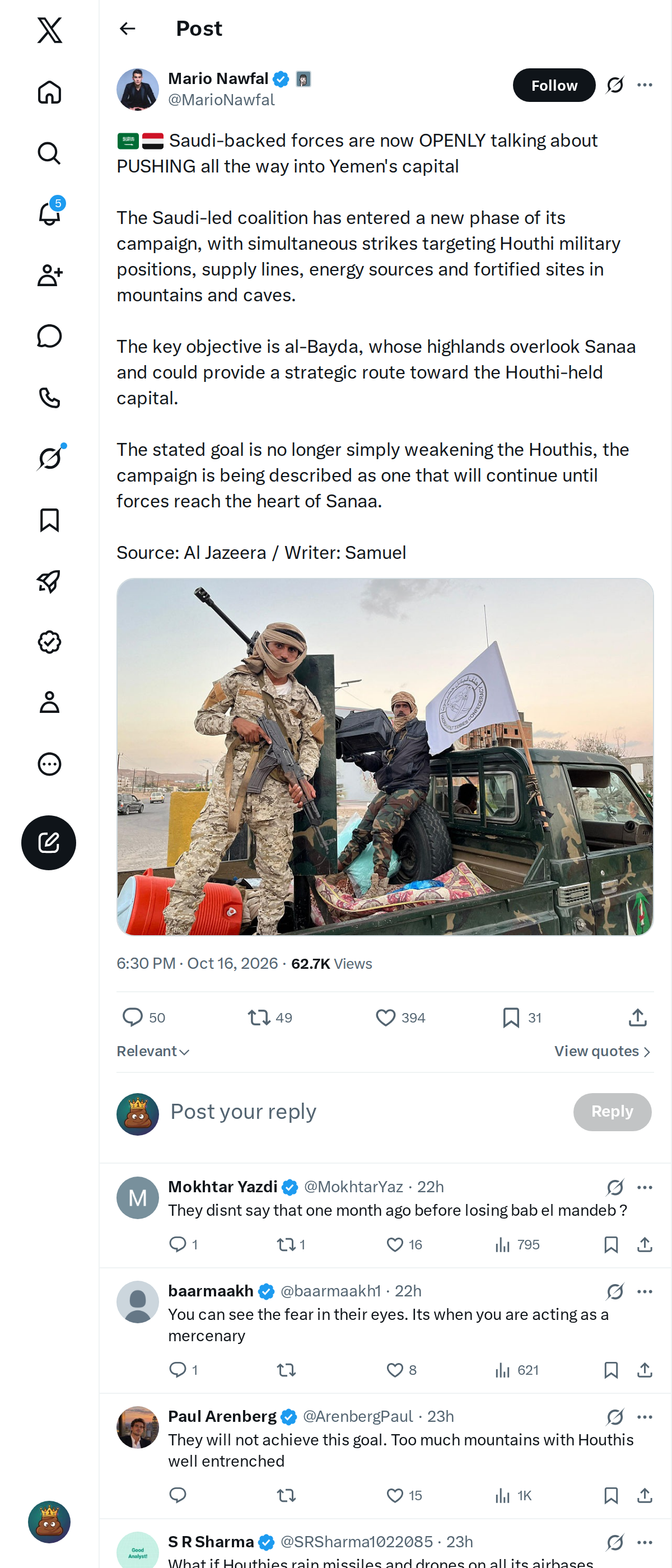Open Notifications bell with 5 badge
The height and width of the screenshot is (1568, 672).
pos(49,213)
